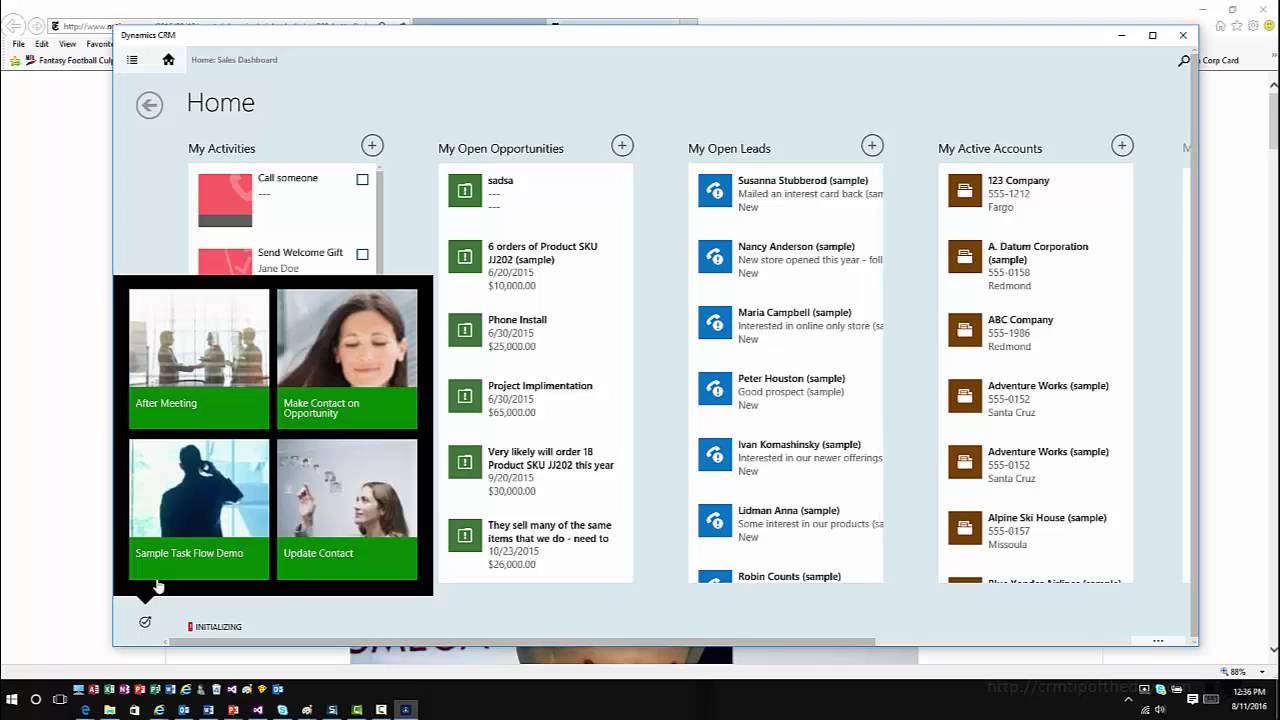Screen dimensions: 1280x720
Task: Launch Make Contact on Opportunity task flow
Action: pos(347,359)
